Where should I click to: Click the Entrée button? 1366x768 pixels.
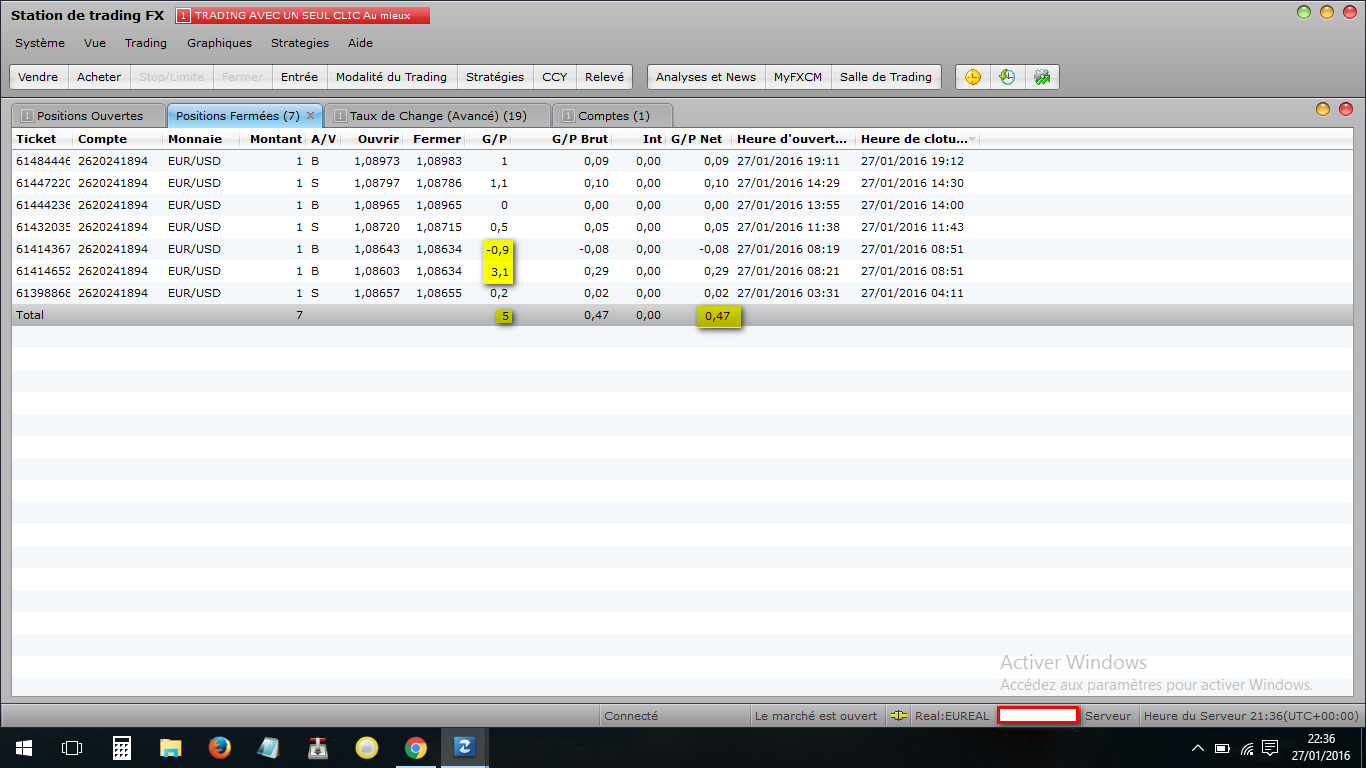click(x=299, y=77)
